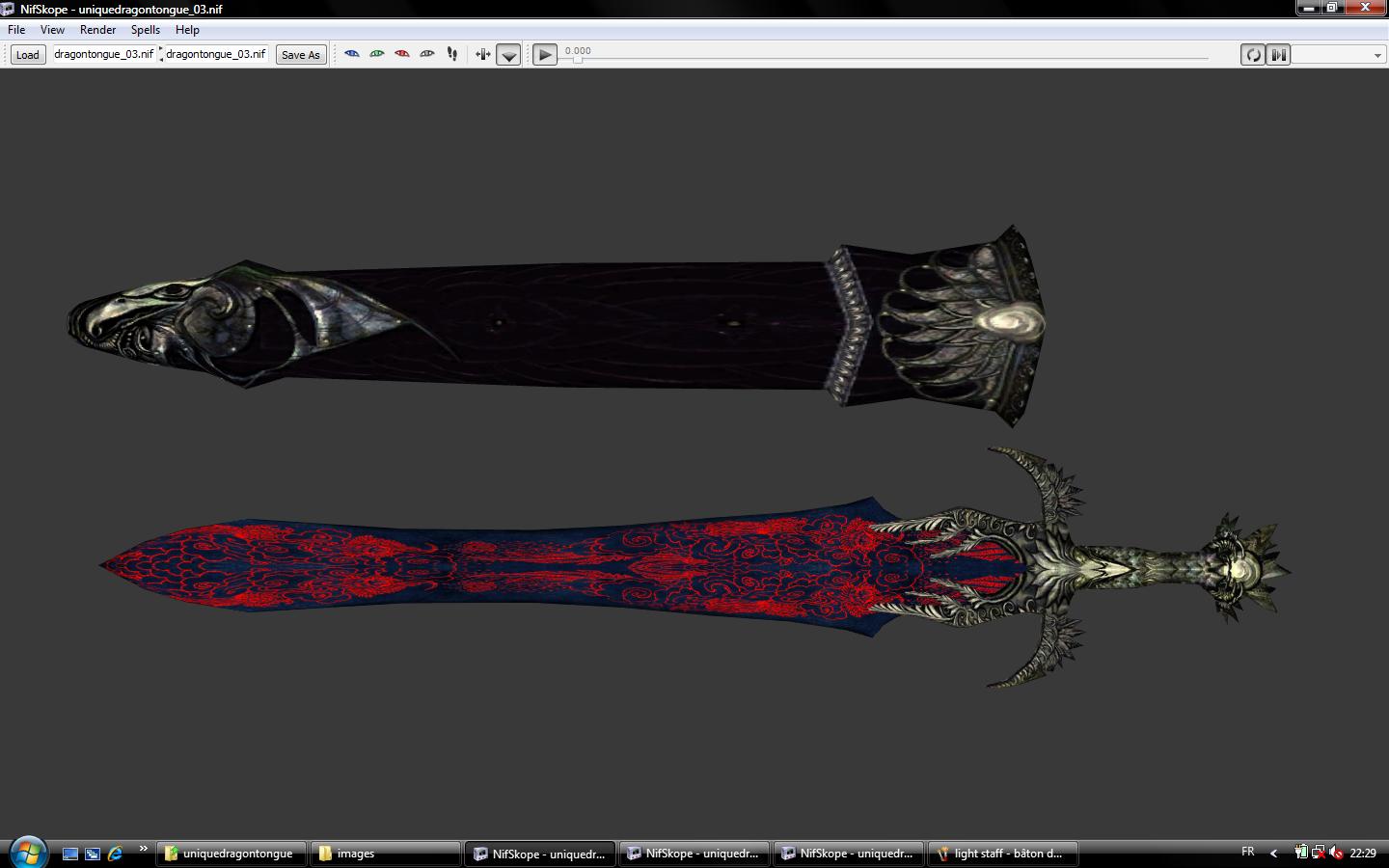Screen dimensions: 1389x868
Task: Click the volume muted tray icon
Action: 1336,853
